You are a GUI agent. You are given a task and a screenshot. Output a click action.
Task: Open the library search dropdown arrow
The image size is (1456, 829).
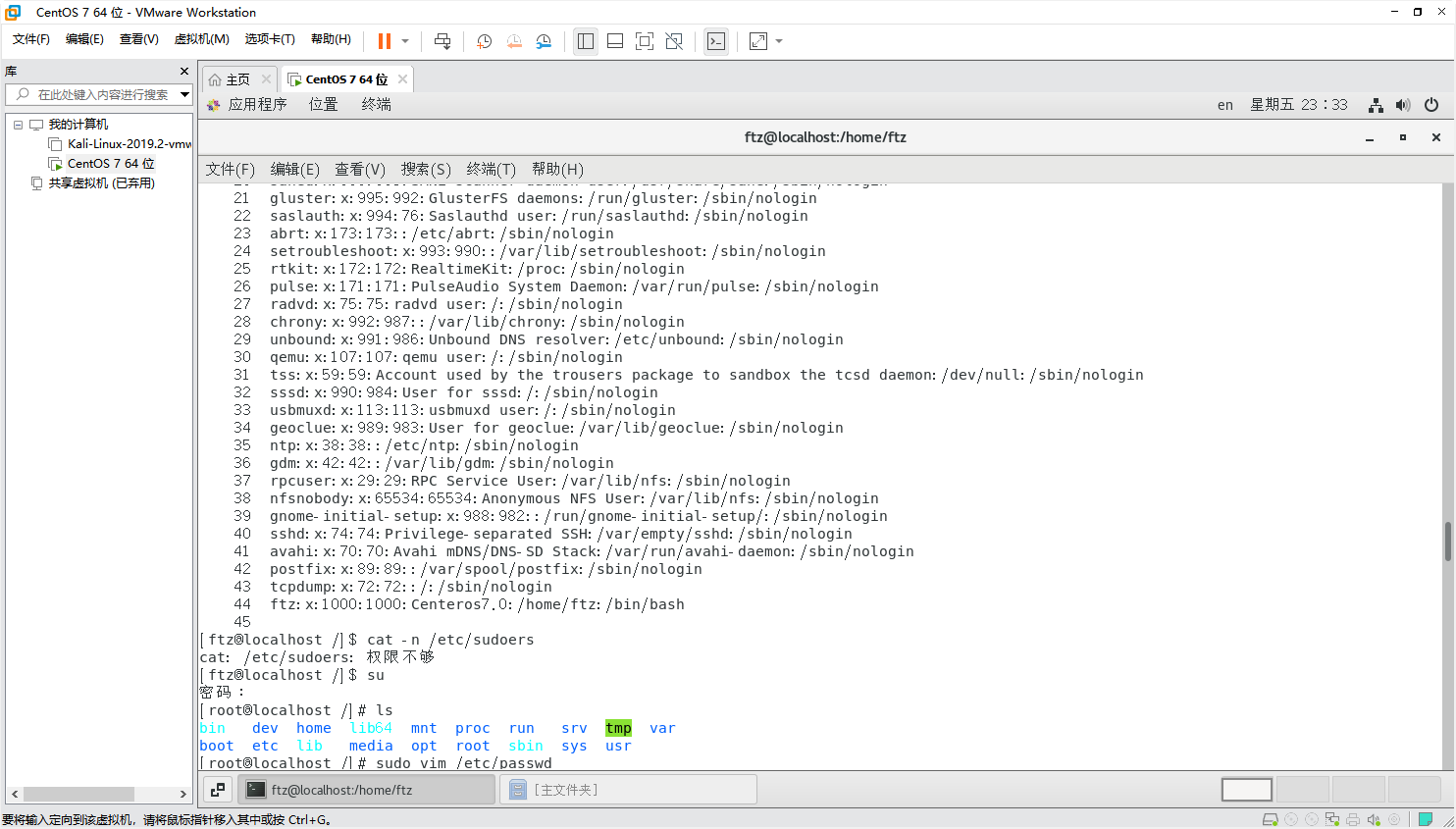tap(184, 94)
